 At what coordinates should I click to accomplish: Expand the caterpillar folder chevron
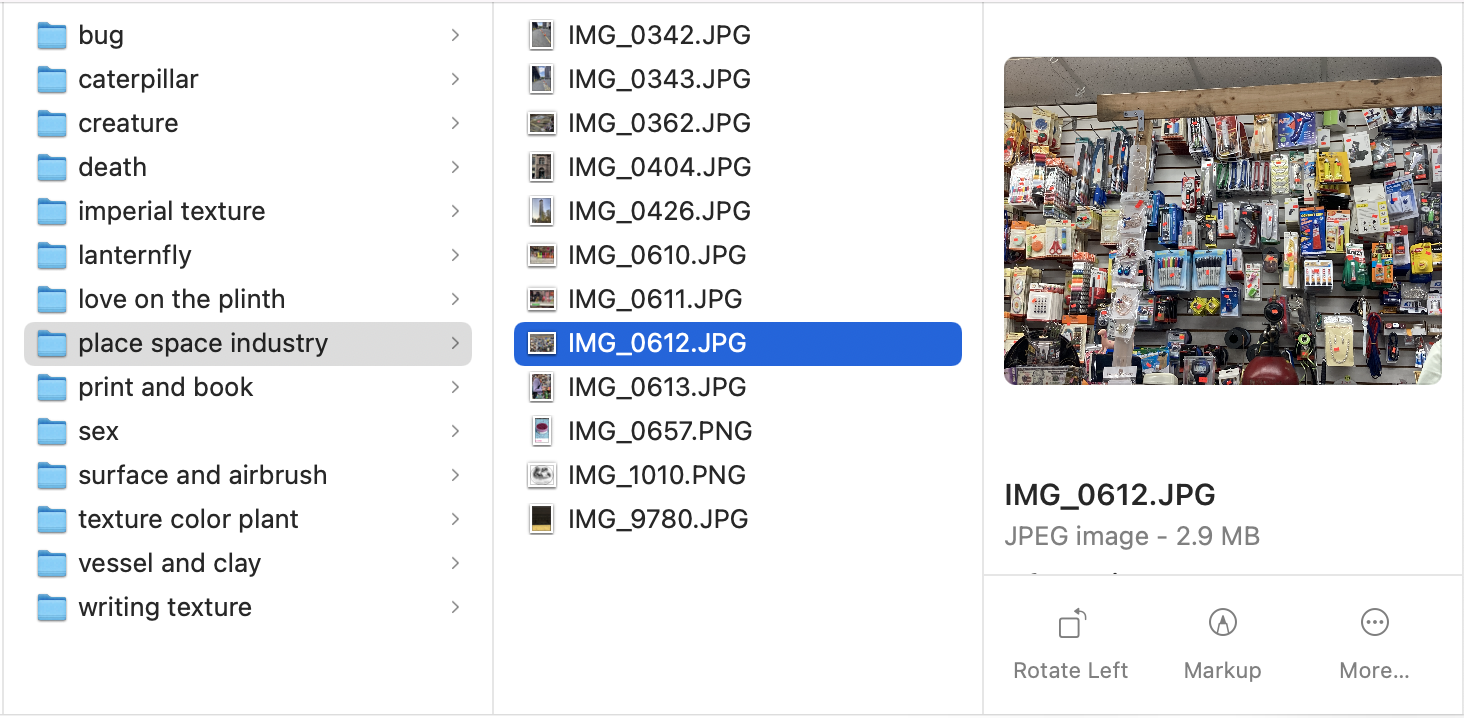(455, 79)
